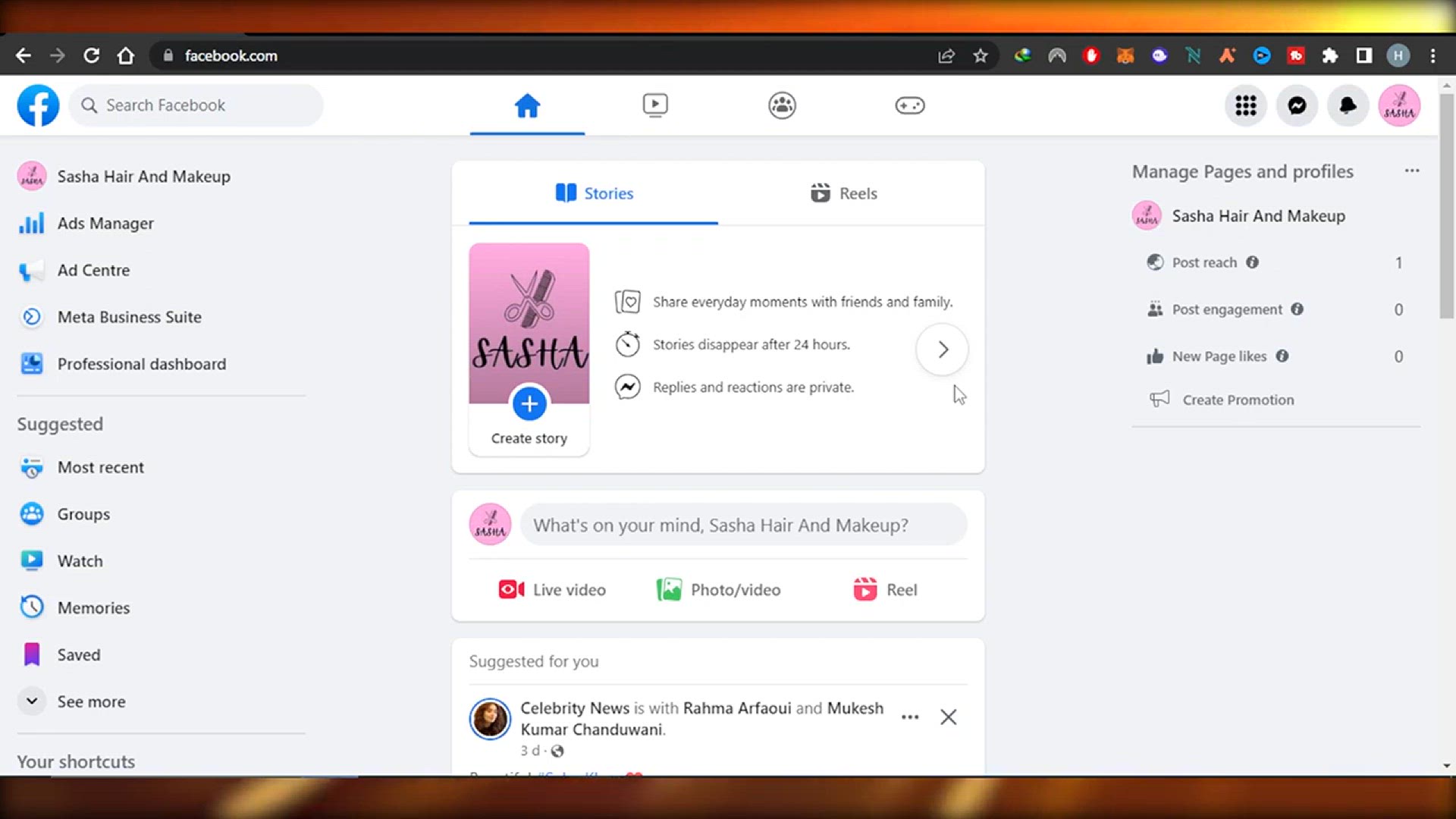Viewport: 1456px width, 819px height.
Task: Go forward in browser
Action: point(58,55)
